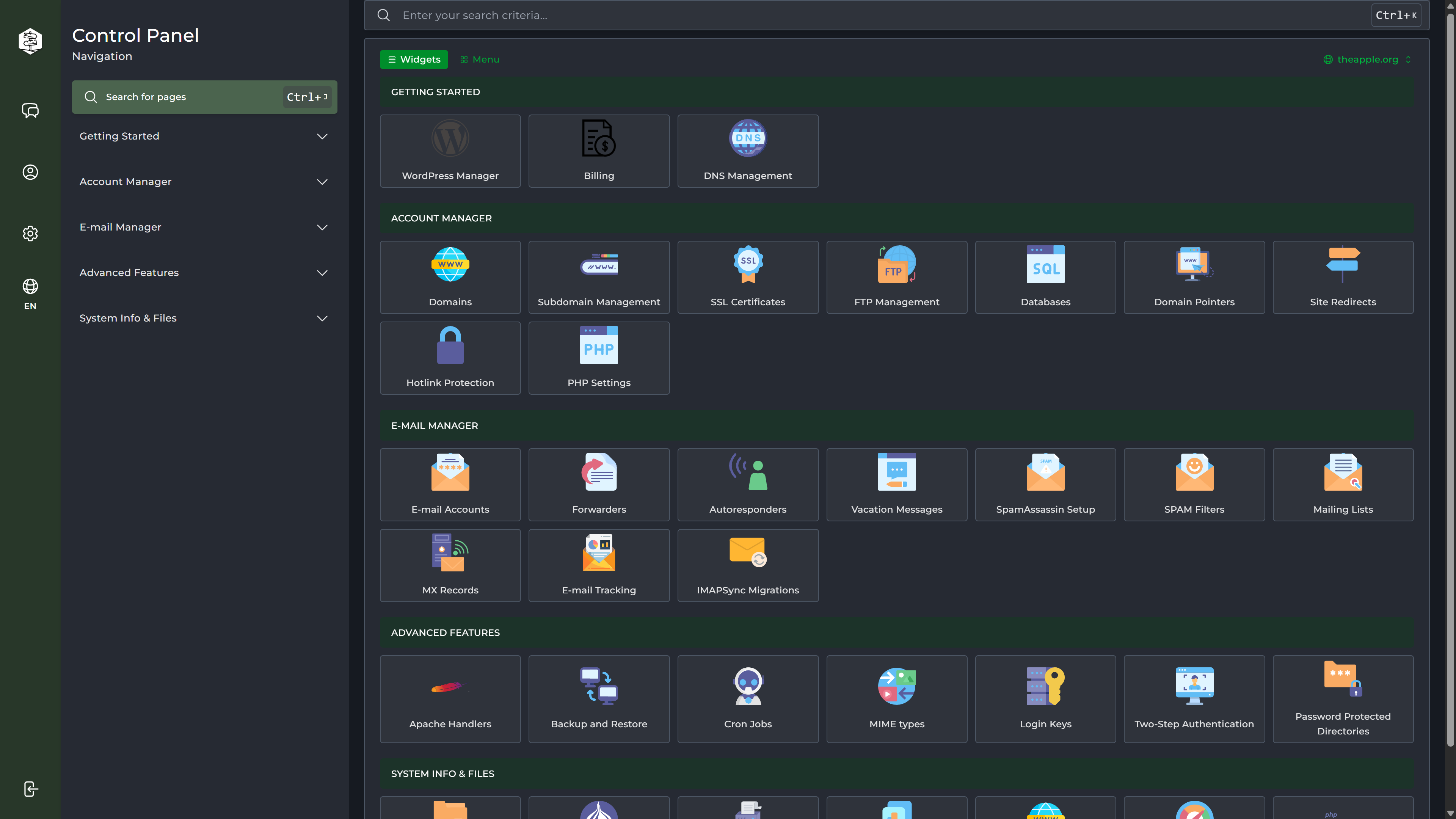Click E-MAIL MANAGER section header
This screenshot has height=819, width=1456.
point(896,425)
